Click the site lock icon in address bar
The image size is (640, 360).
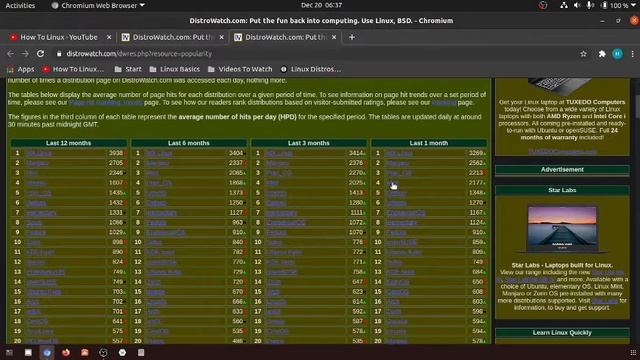(x=59, y=54)
